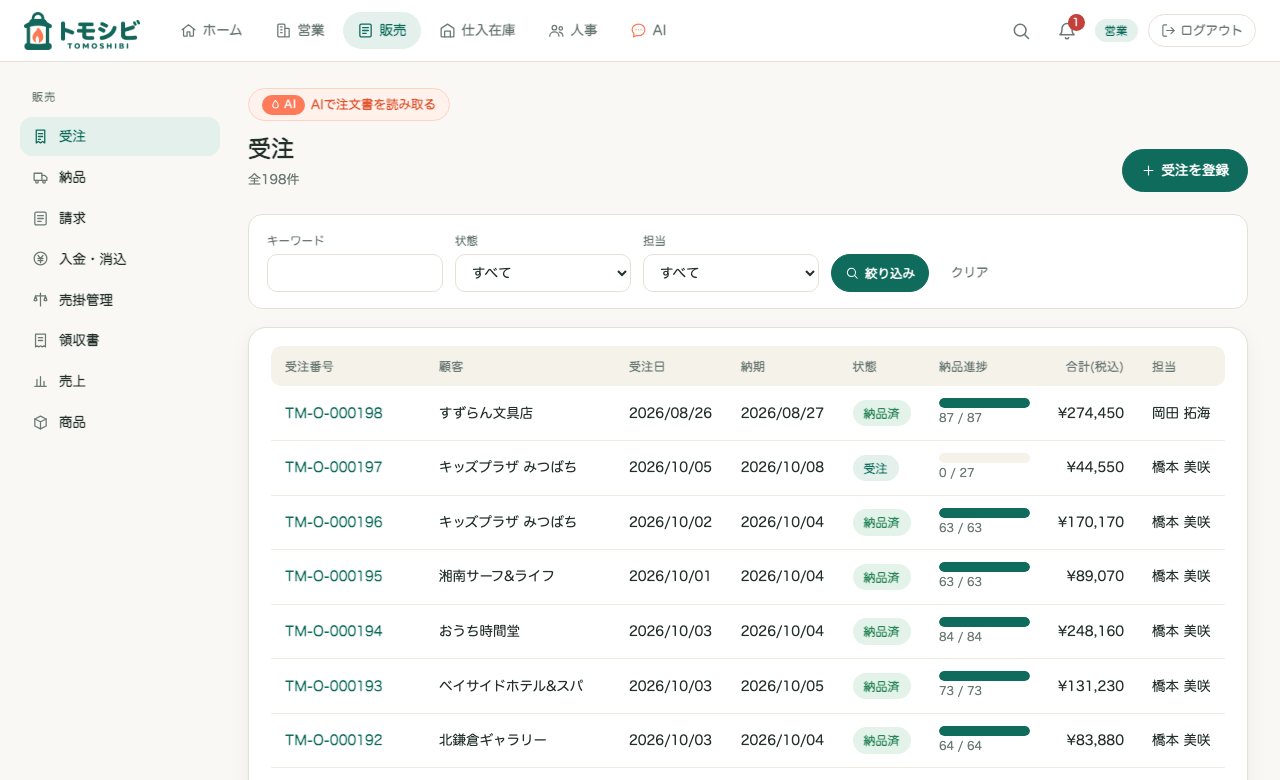This screenshot has width=1280, height=780.
Task: Click the 人事 people icon
Action: (556, 31)
